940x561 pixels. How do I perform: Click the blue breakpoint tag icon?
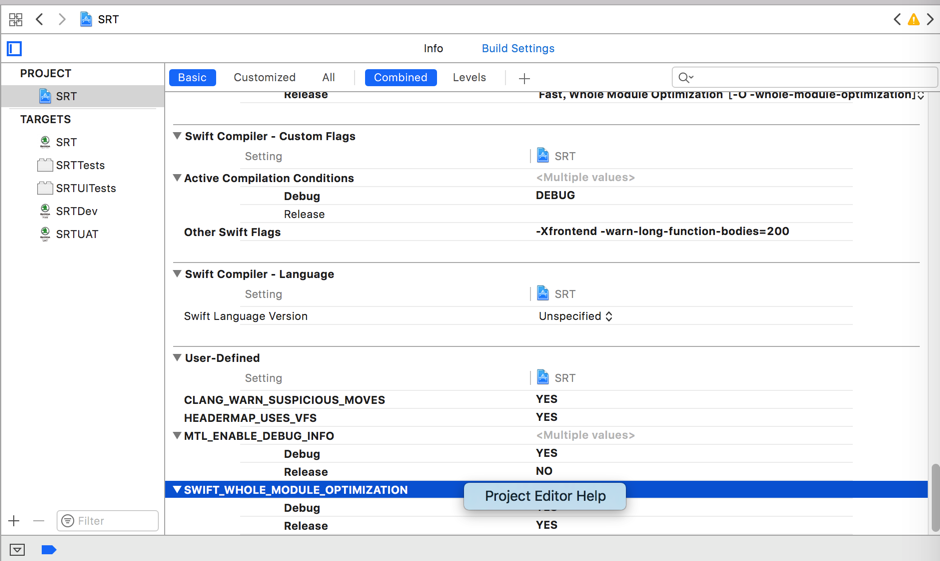pyautogui.click(x=49, y=550)
